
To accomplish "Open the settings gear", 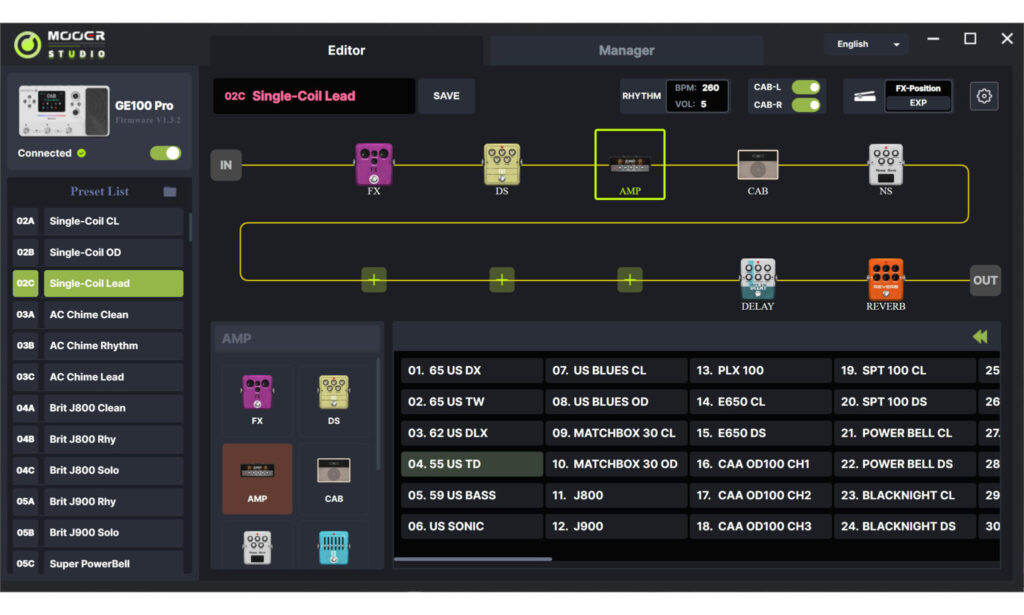I will tap(984, 96).
